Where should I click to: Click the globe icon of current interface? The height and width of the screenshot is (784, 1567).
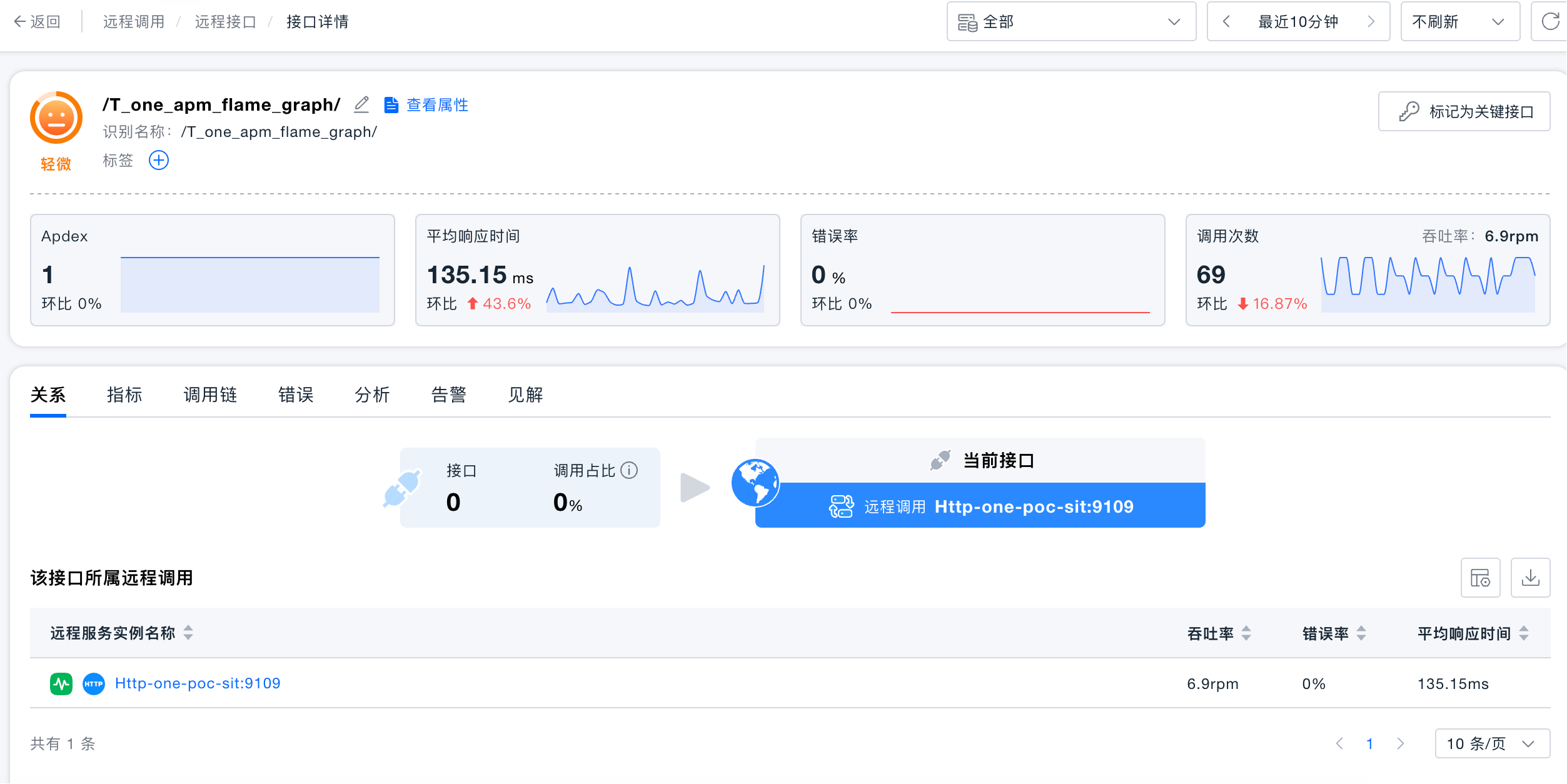[x=755, y=483]
